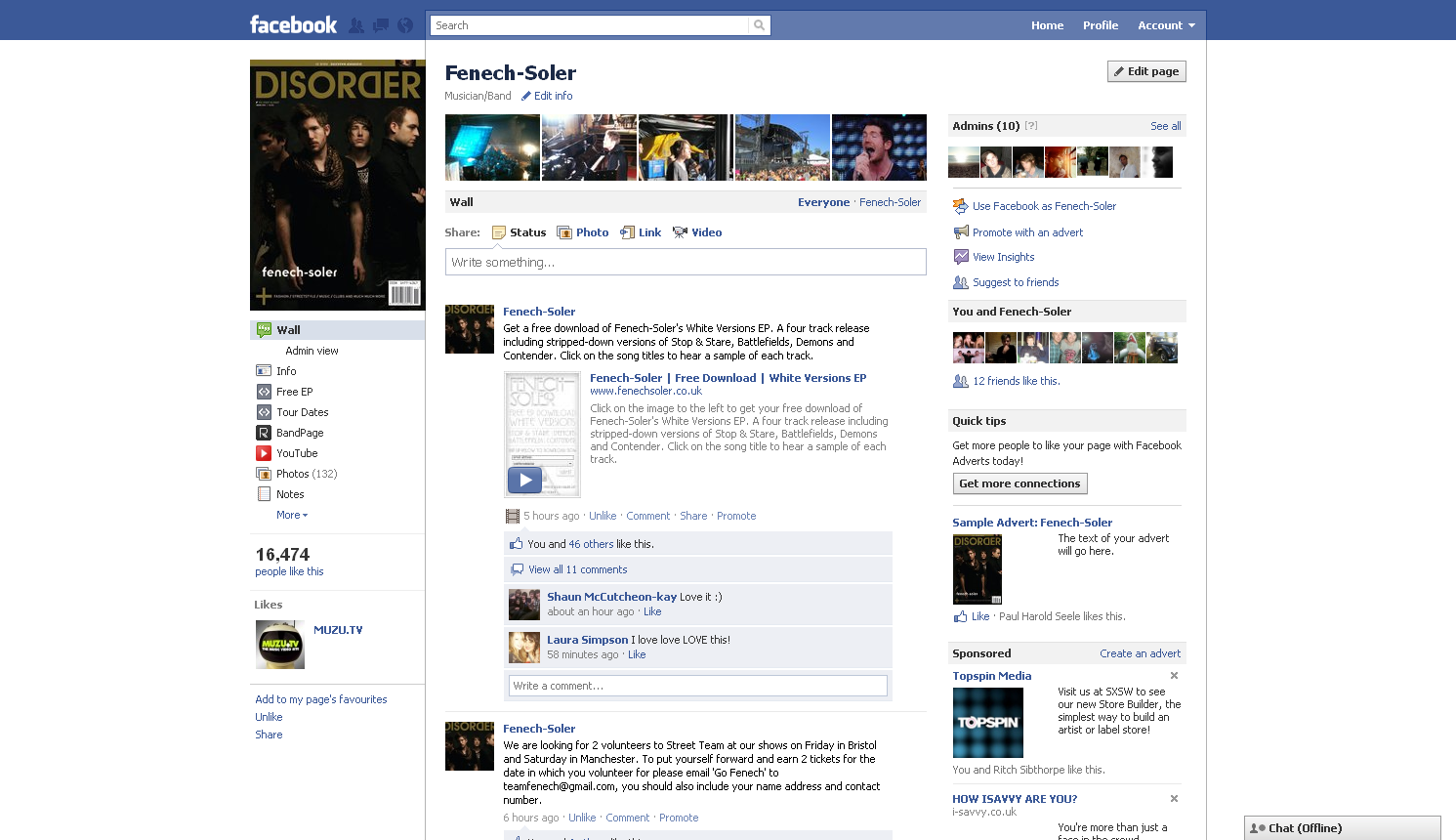Click 46 others like this link
Viewport: 1456px width, 840px height.
click(591, 544)
